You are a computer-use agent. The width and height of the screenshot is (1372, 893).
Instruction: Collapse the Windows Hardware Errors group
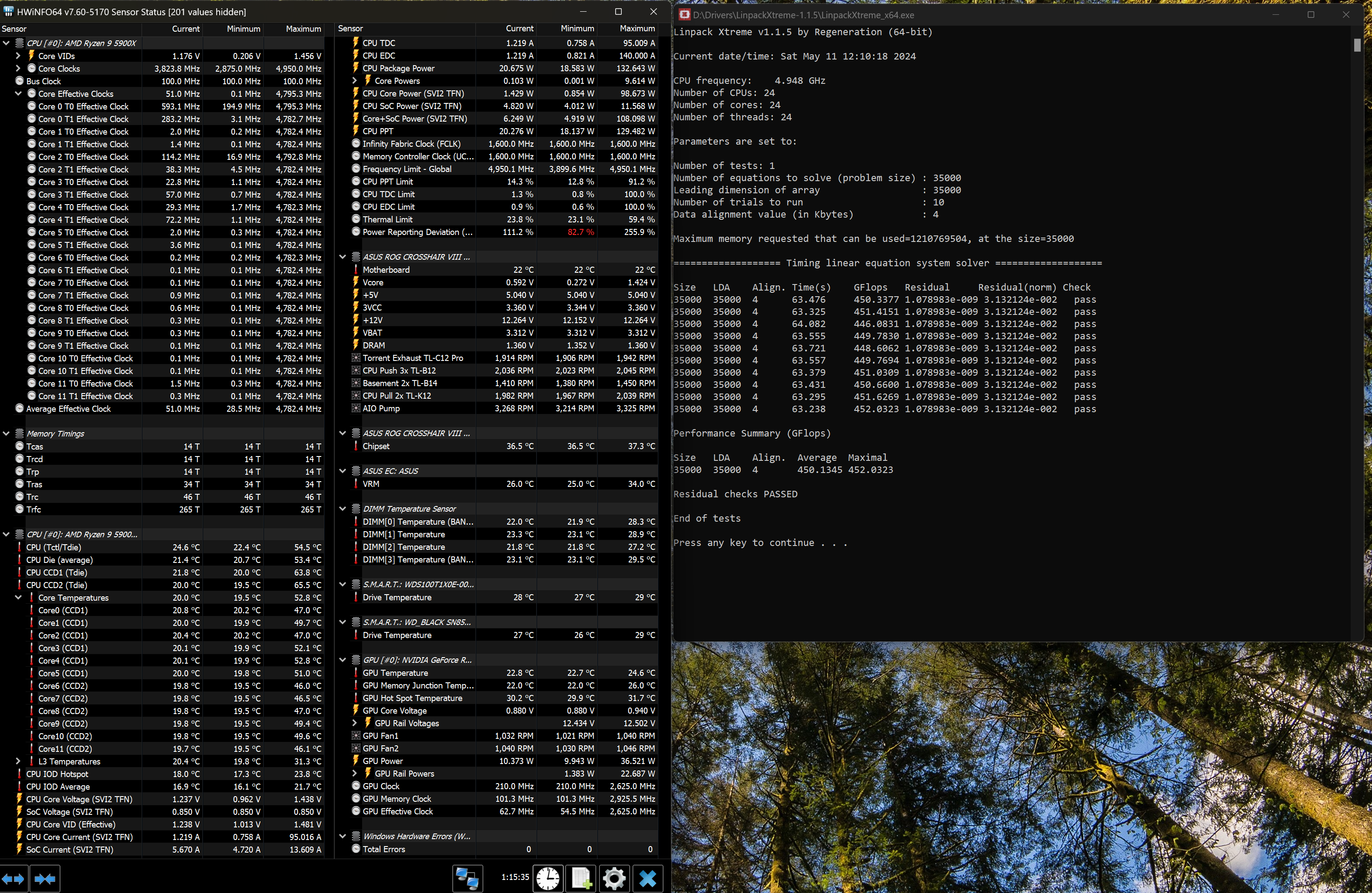point(343,836)
